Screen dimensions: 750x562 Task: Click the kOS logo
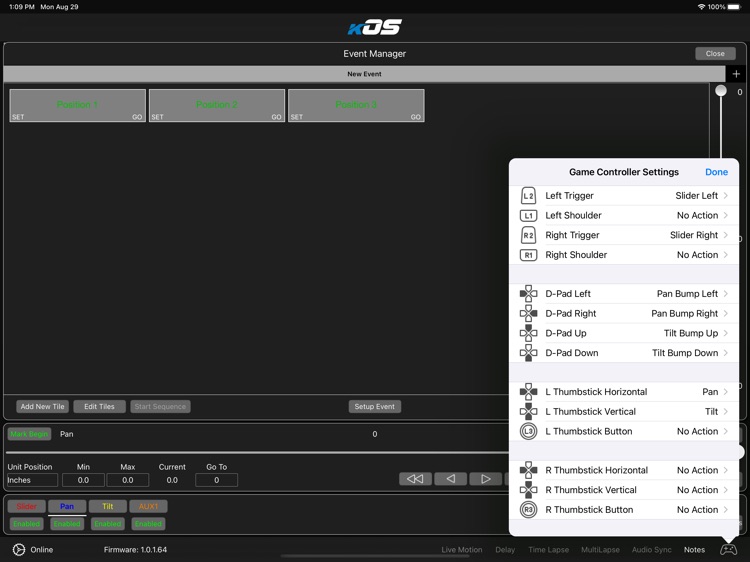[375, 27]
